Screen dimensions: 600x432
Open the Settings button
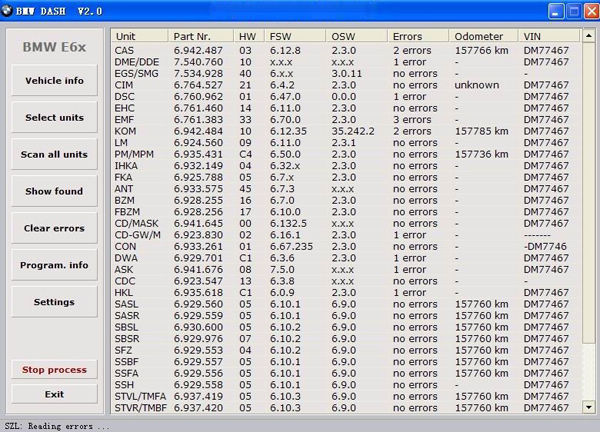[x=54, y=301]
